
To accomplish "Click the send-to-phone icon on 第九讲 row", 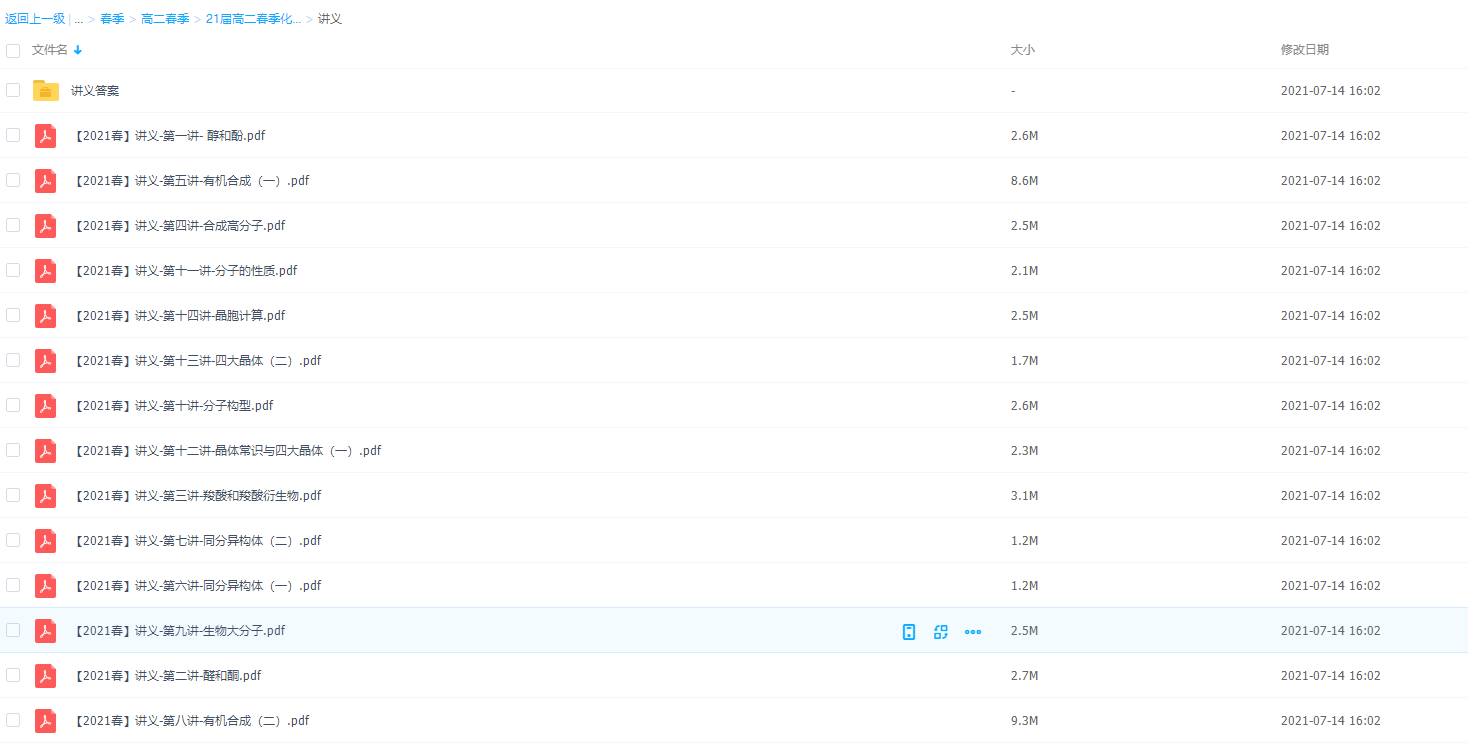I will point(908,631).
